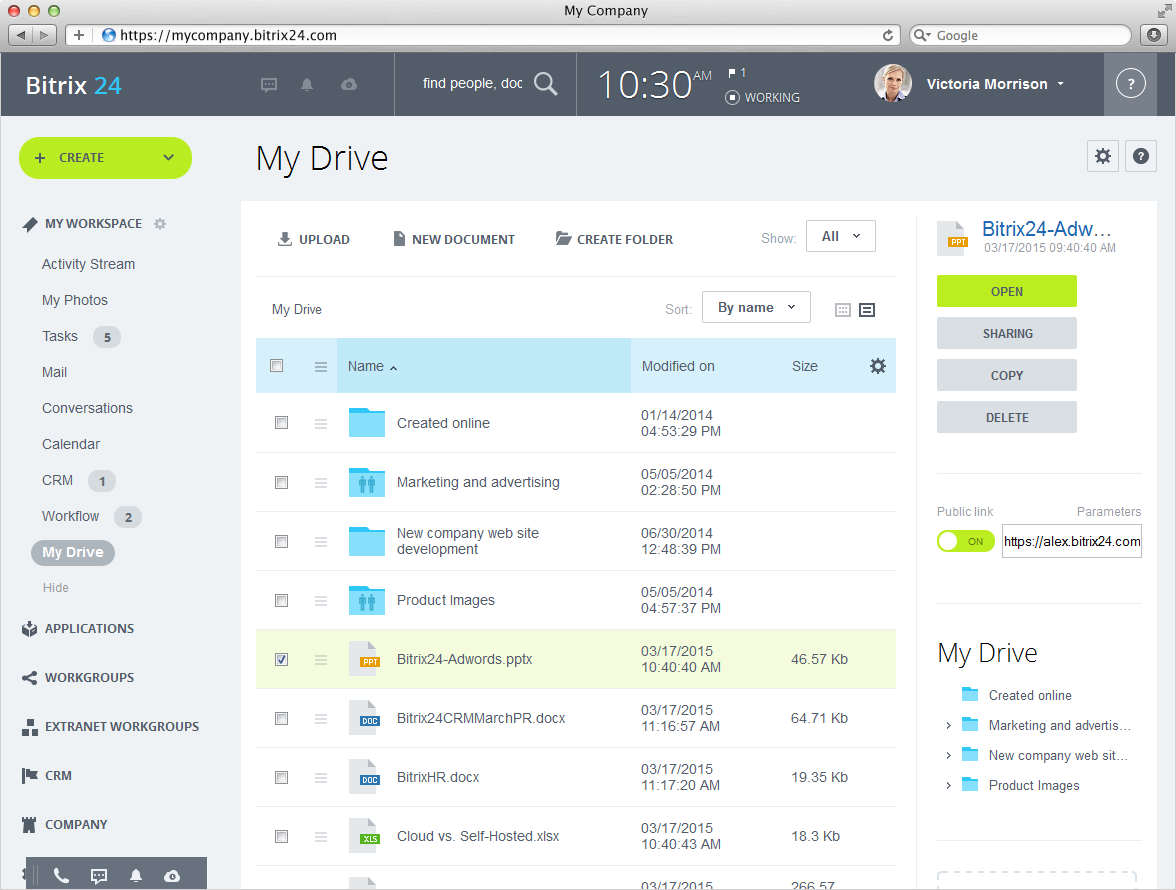Click the working status stop icon

732,97
